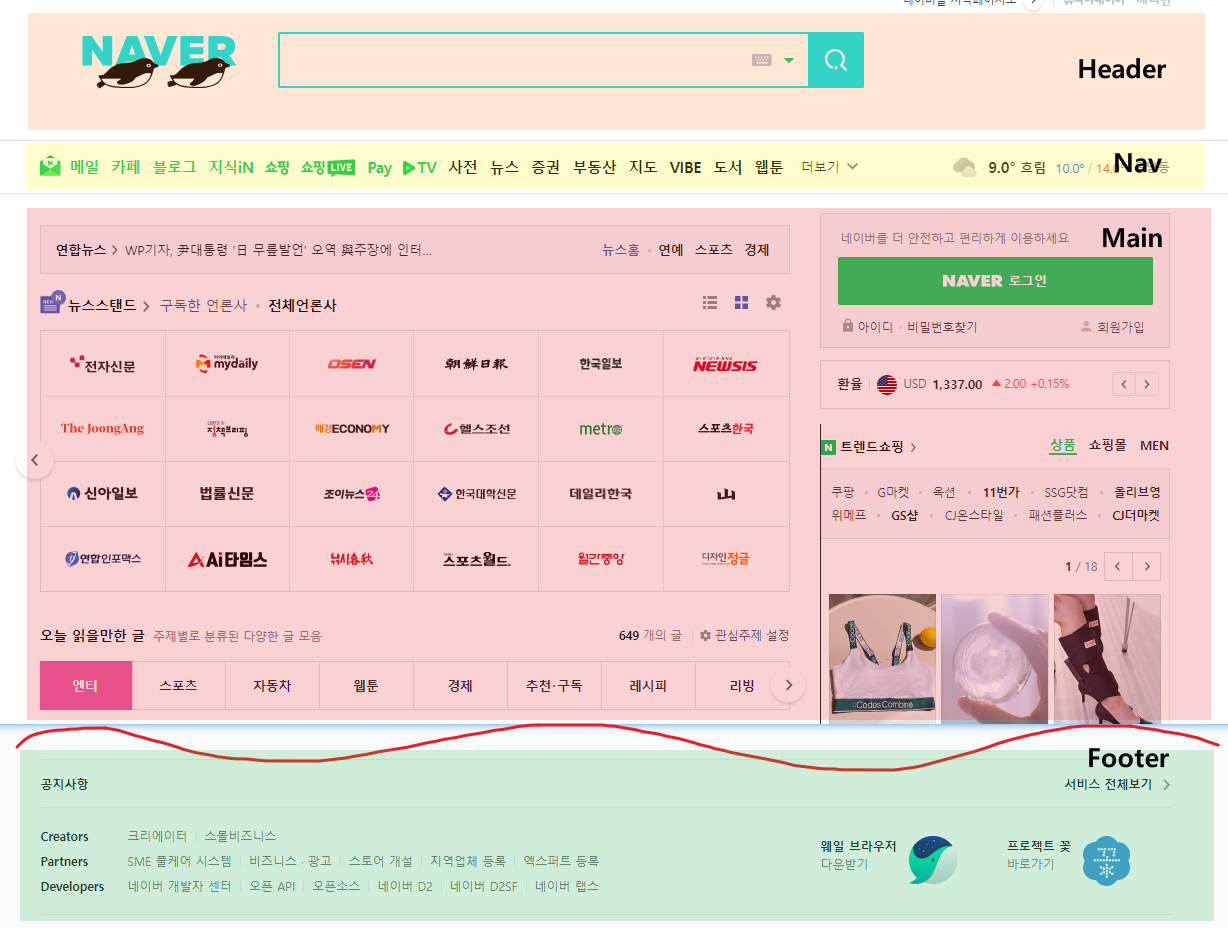Expand the 더보기 navigation dropdown
Viewport: 1228px width, 928px height.
coord(830,167)
